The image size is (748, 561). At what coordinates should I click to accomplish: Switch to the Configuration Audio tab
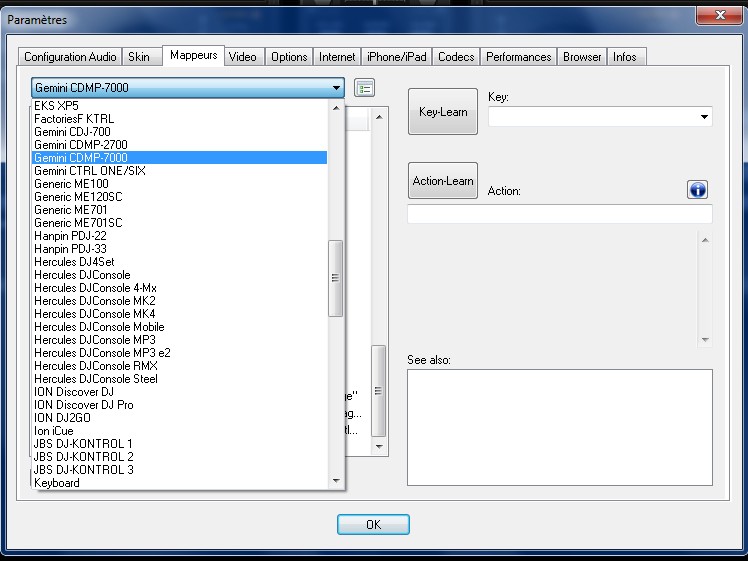pos(70,57)
